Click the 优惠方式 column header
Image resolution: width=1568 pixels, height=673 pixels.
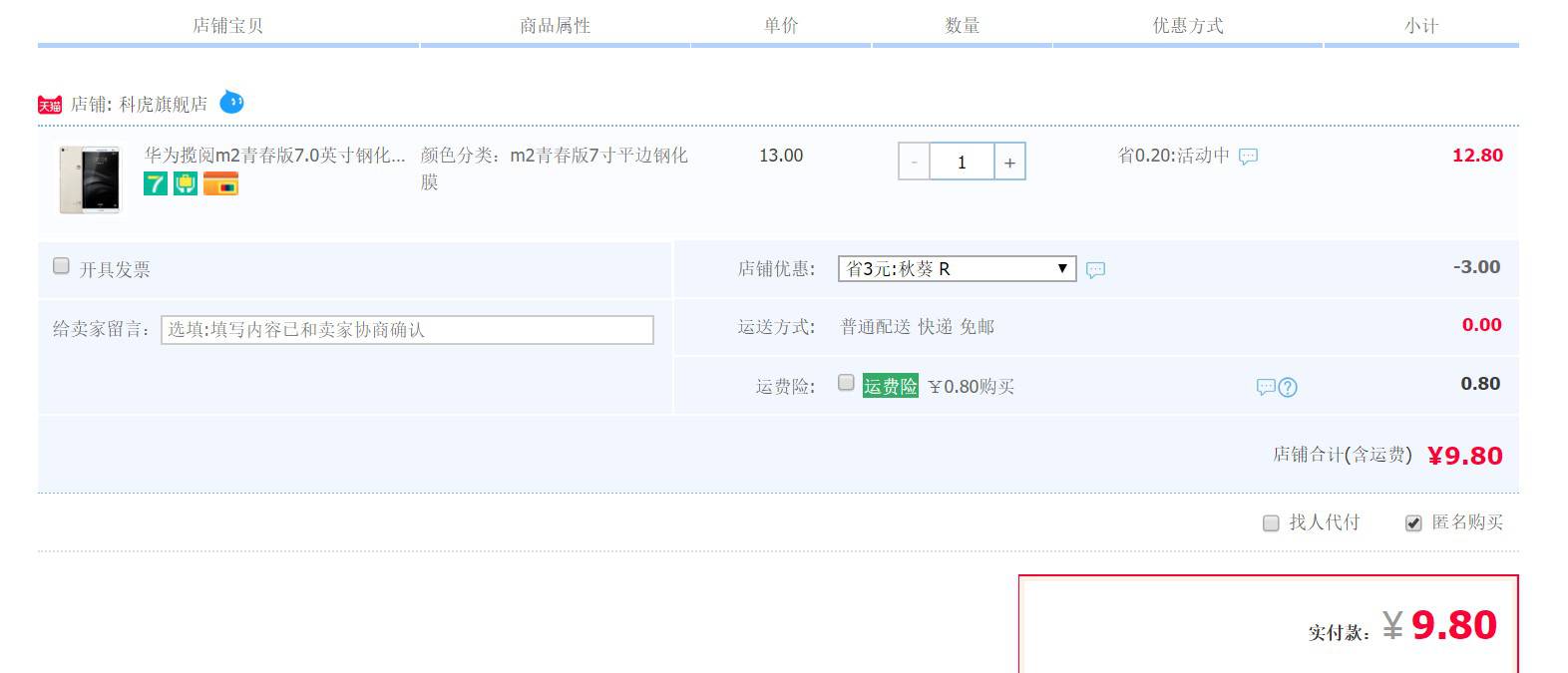(x=1187, y=26)
